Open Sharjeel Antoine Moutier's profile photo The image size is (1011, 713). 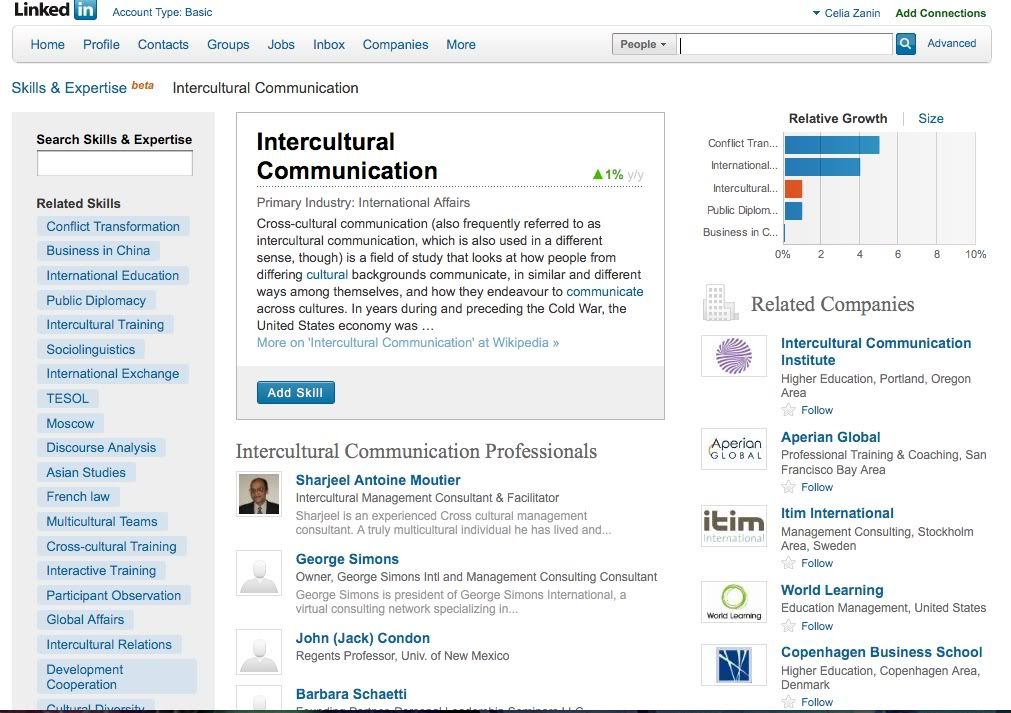pos(258,494)
